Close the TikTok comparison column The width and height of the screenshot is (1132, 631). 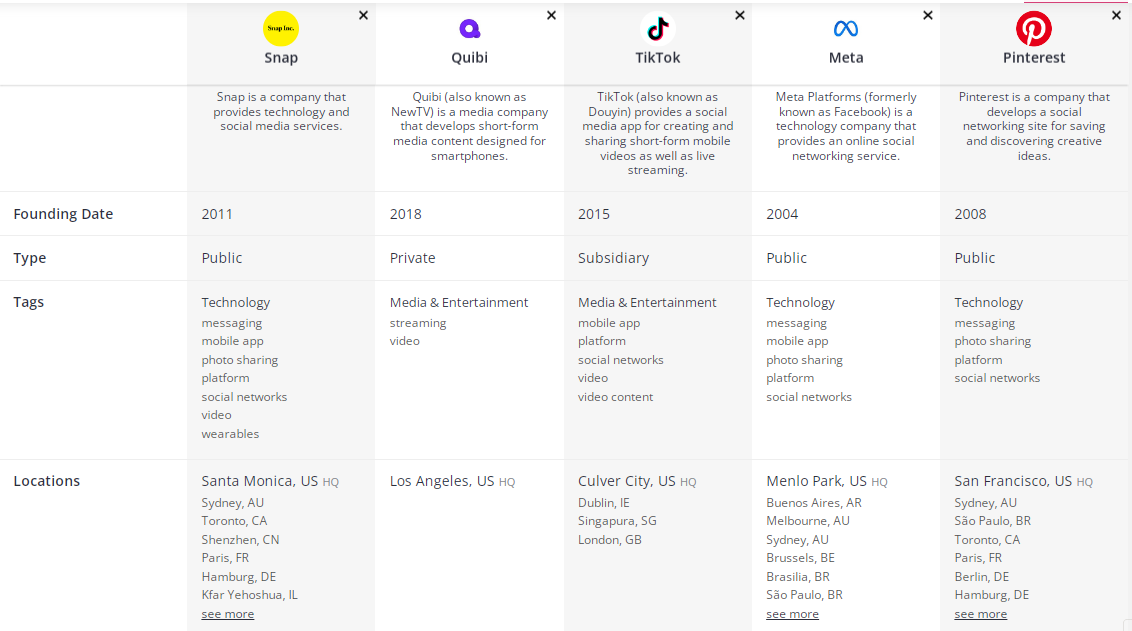pos(740,15)
